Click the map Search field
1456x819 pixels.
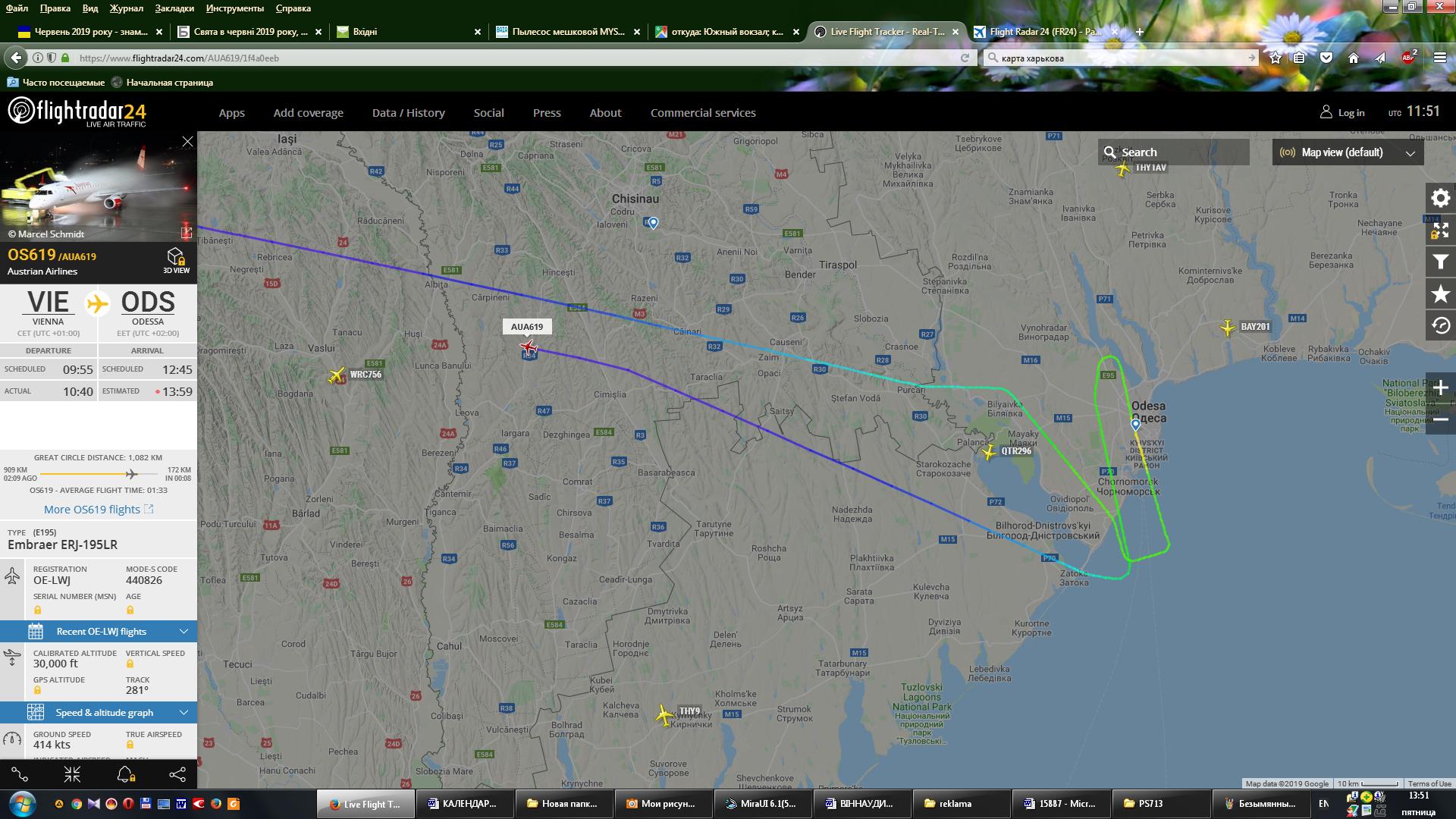[1174, 152]
